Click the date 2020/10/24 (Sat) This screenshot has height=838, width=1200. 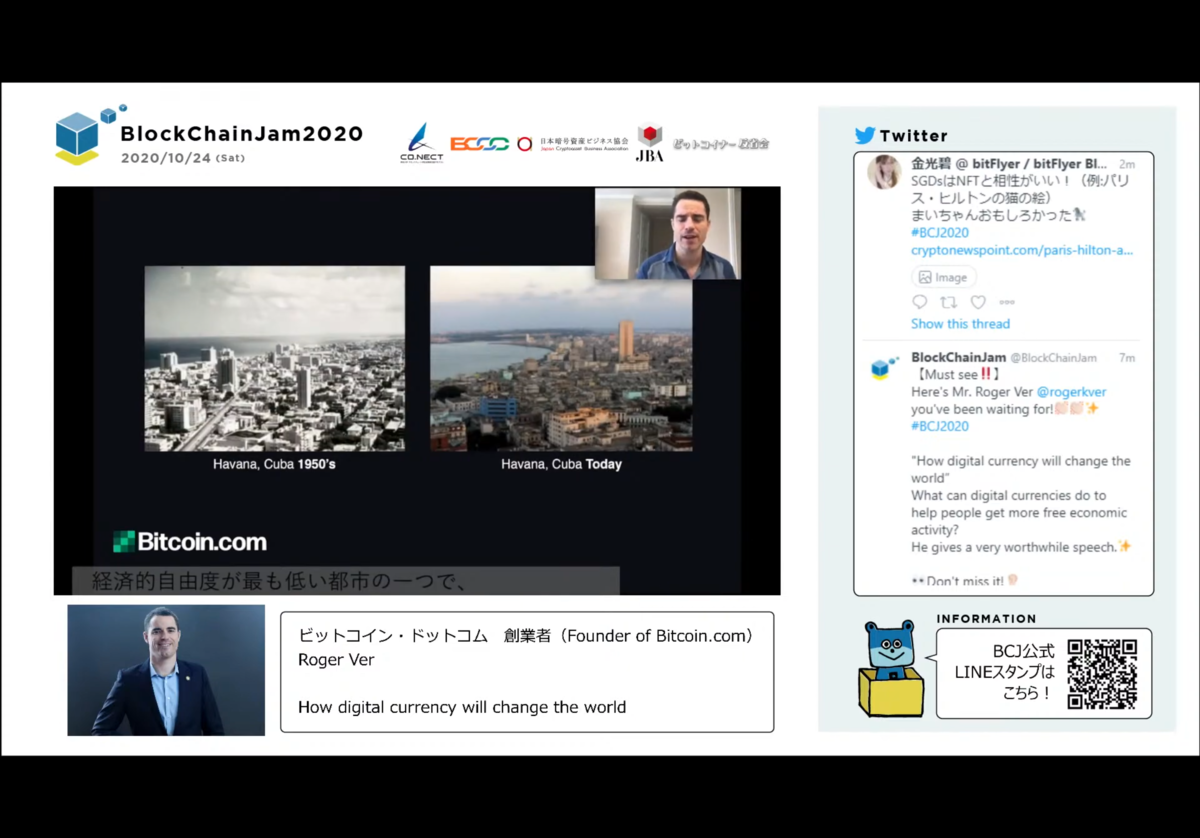(x=182, y=158)
